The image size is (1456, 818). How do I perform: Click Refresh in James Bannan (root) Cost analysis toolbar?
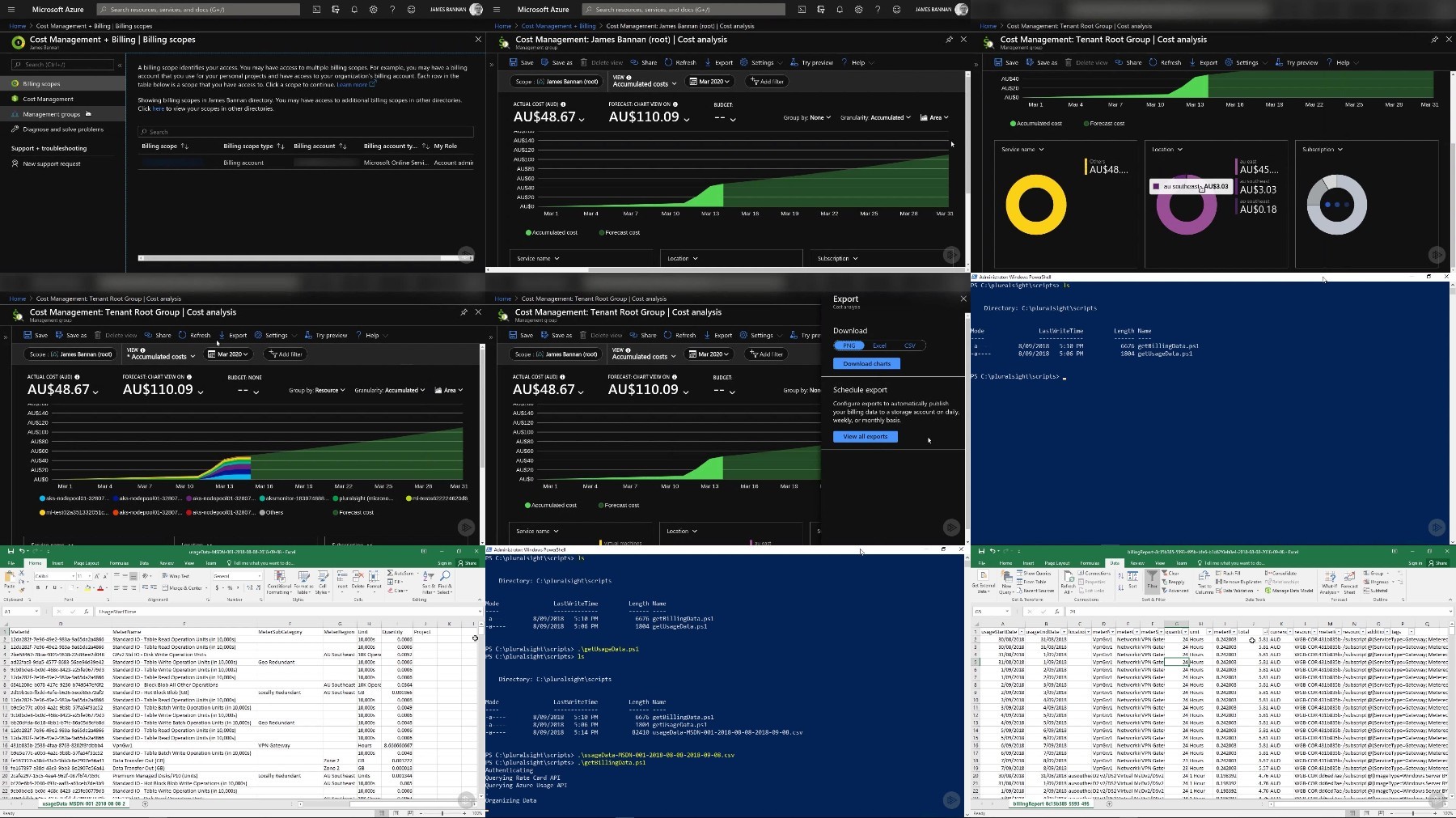point(680,62)
